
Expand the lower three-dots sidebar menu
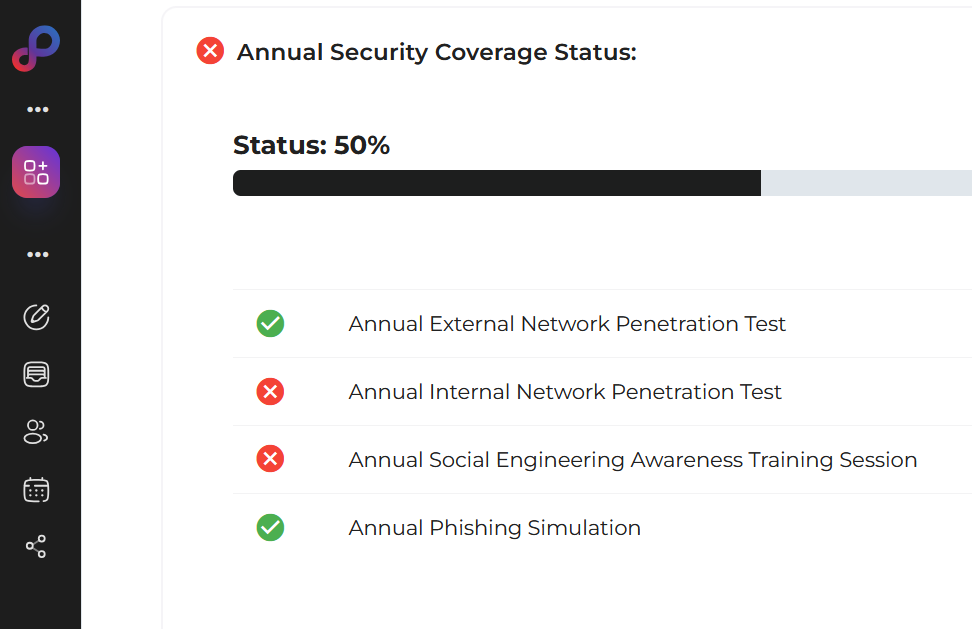pyautogui.click(x=38, y=255)
